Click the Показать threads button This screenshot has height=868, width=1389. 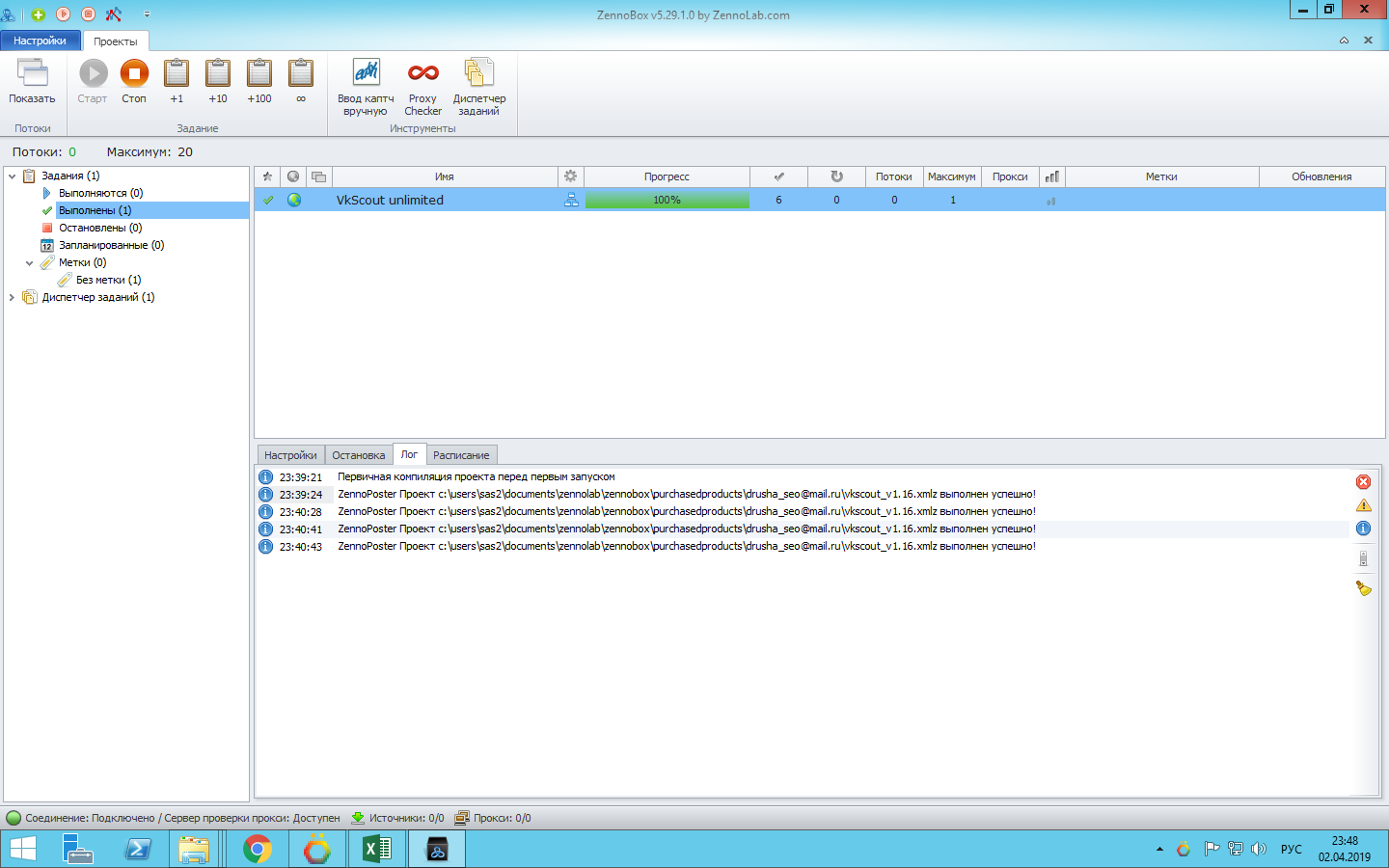pos(33,81)
